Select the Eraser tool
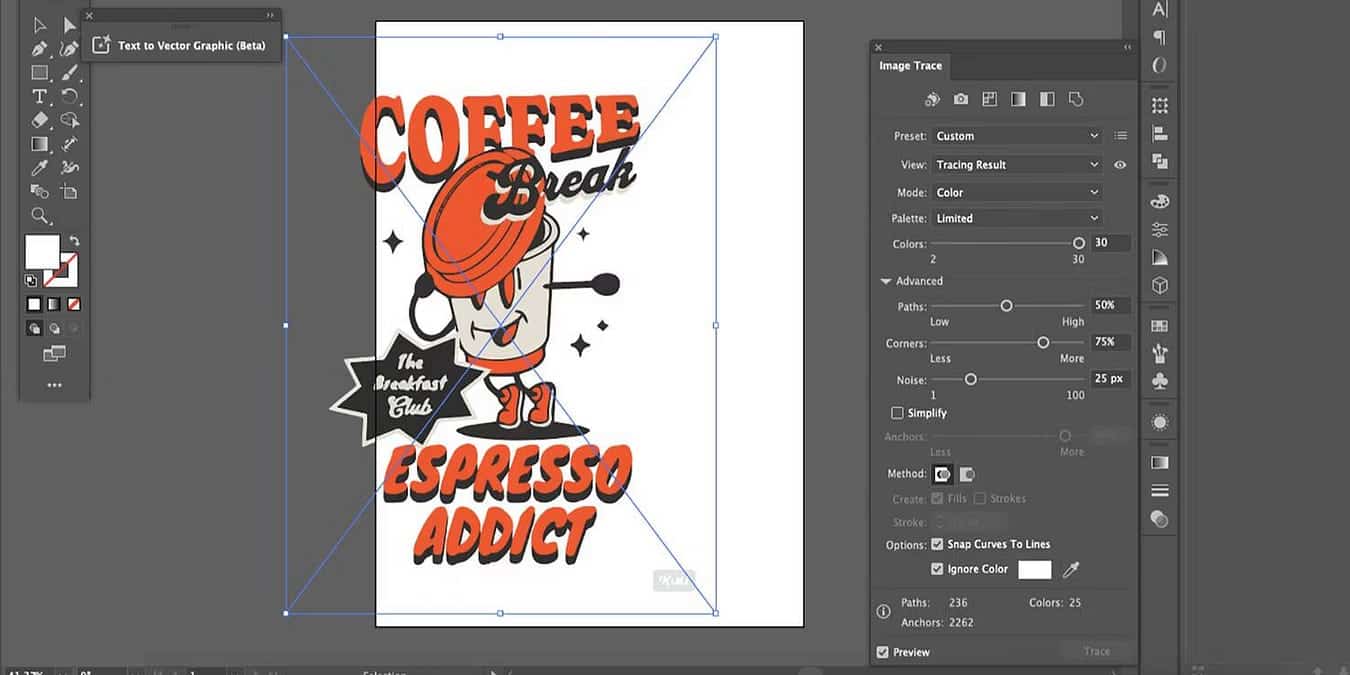 pyautogui.click(x=39, y=120)
